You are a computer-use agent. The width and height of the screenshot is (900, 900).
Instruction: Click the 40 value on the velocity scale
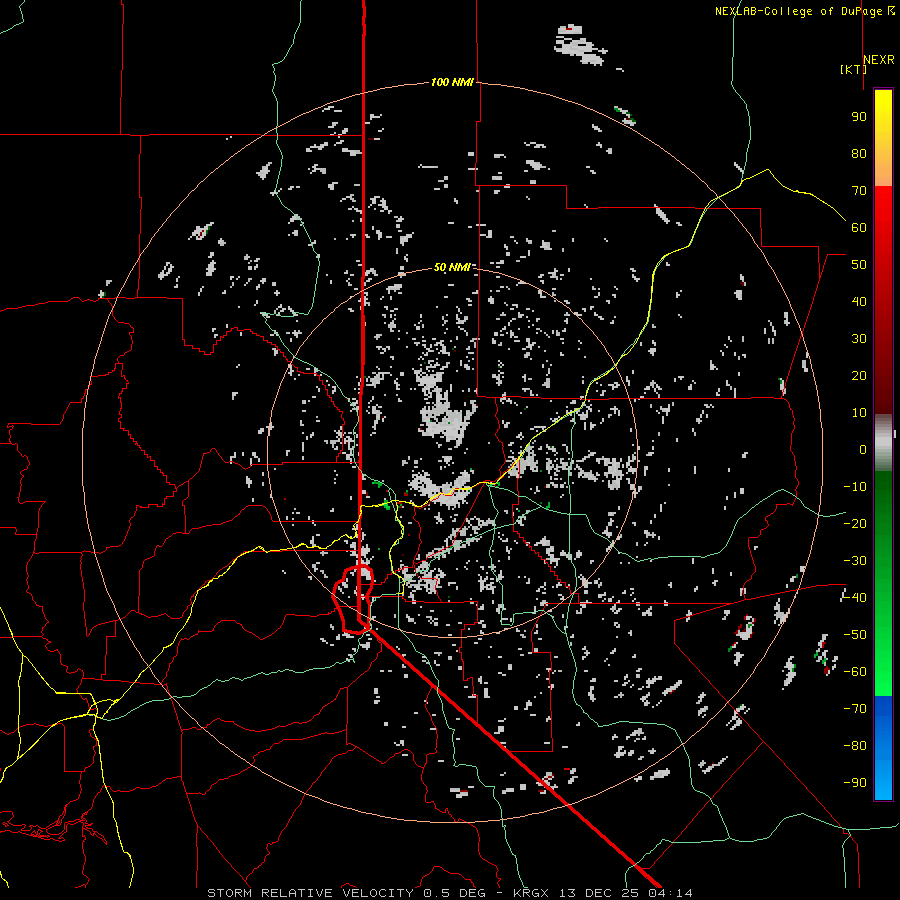click(859, 301)
